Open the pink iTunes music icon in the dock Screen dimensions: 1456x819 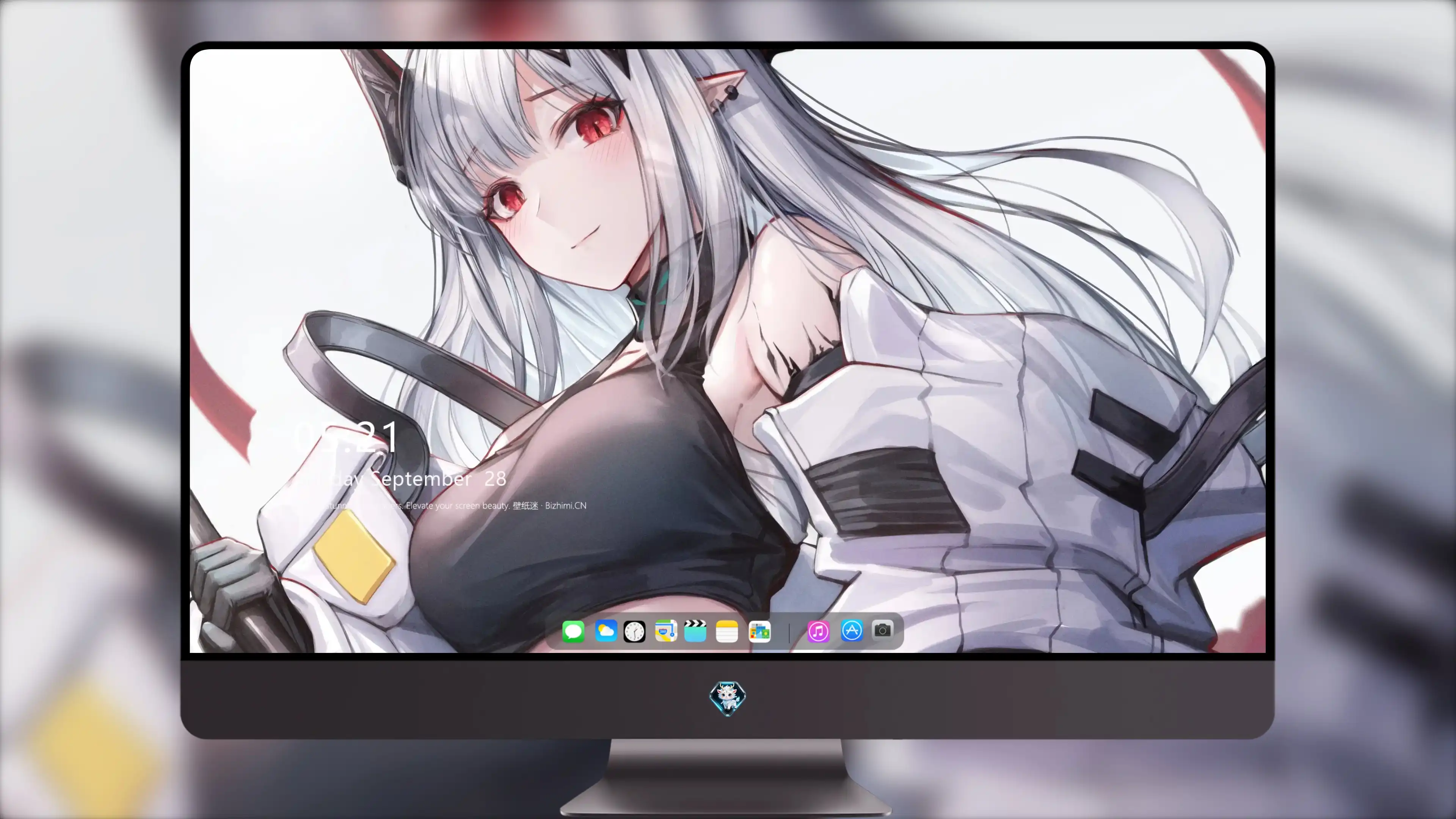[x=819, y=631]
